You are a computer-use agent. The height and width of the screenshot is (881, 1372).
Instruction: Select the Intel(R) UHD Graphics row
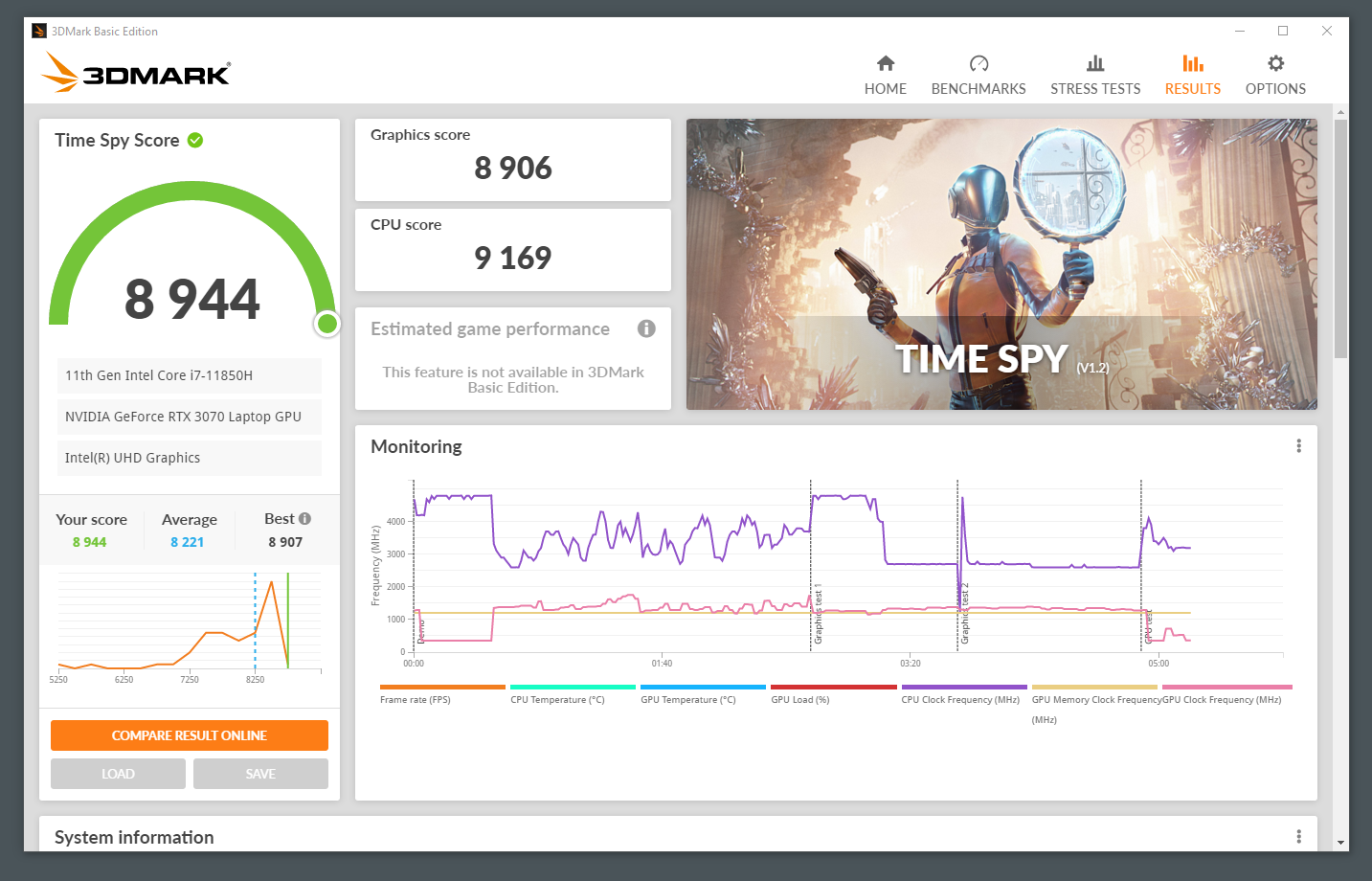[x=188, y=458]
